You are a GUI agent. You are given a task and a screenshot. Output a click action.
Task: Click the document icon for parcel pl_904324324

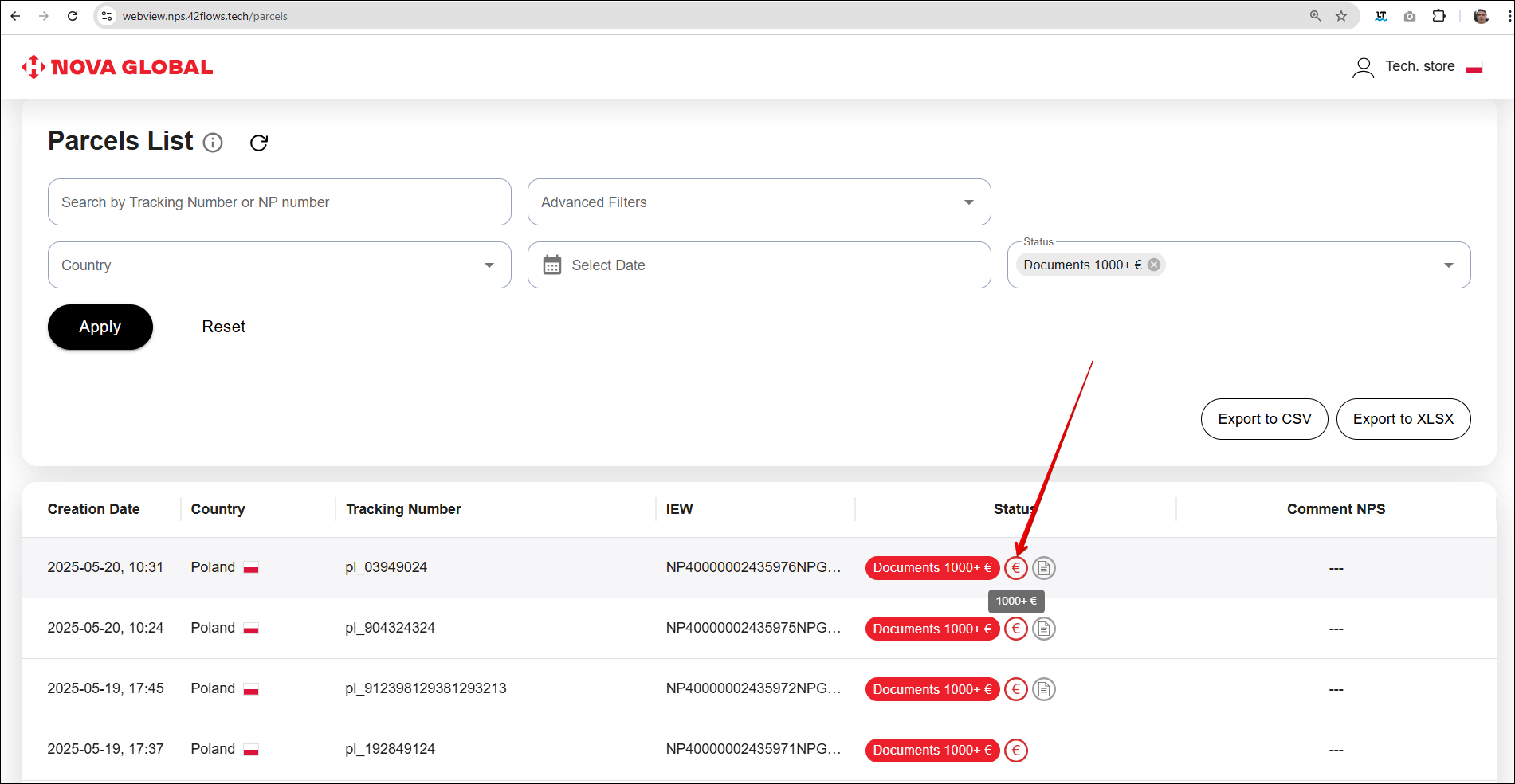pyautogui.click(x=1044, y=629)
